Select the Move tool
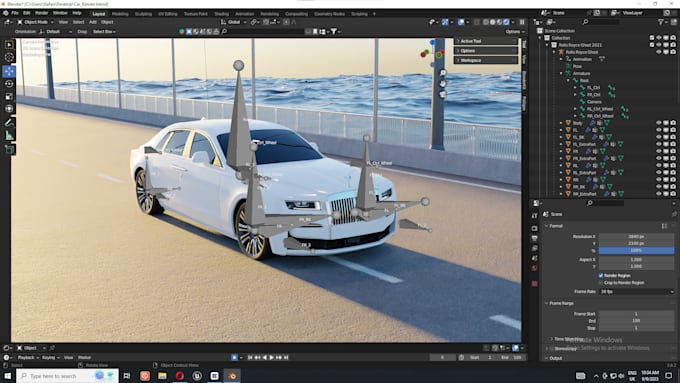This screenshot has height=383, width=680. pyautogui.click(x=9, y=71)
